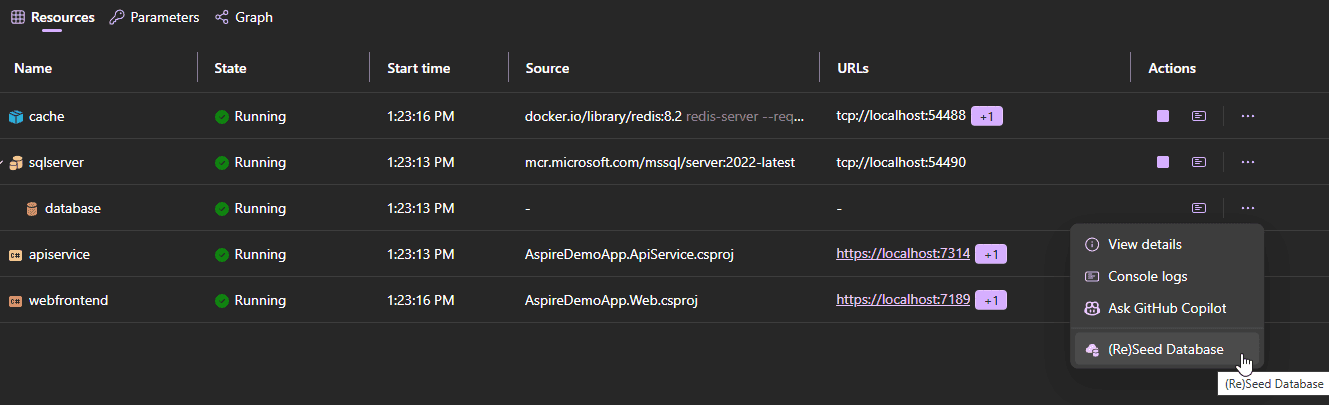Open the https://localhost:7314 link
1329x405 pixels.
click(903, 254)
